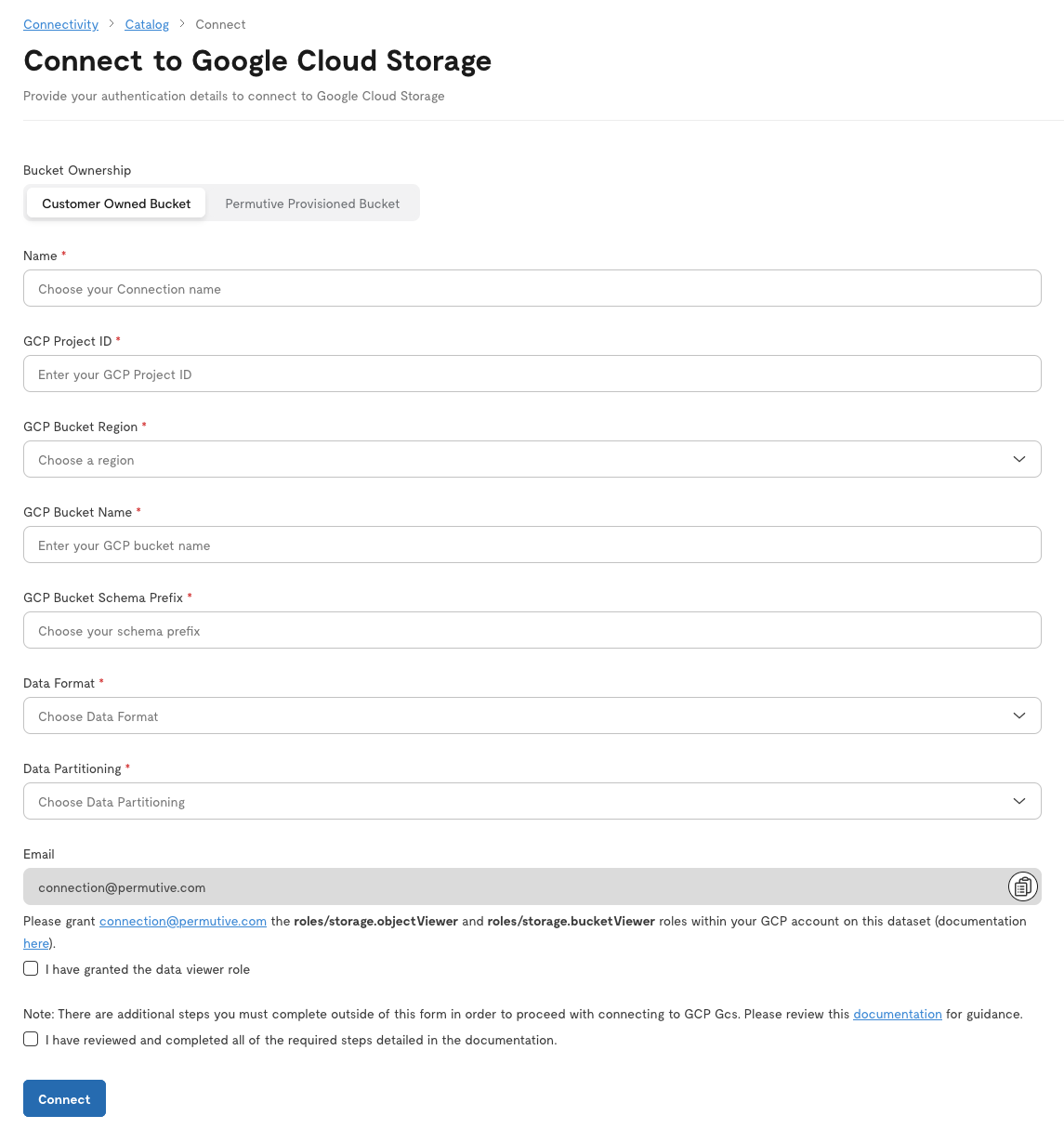Image resolution: width=1064 pixels, height=1129 pixels.
Task: Click the schema prefix input field
Action: click(532, 630)
